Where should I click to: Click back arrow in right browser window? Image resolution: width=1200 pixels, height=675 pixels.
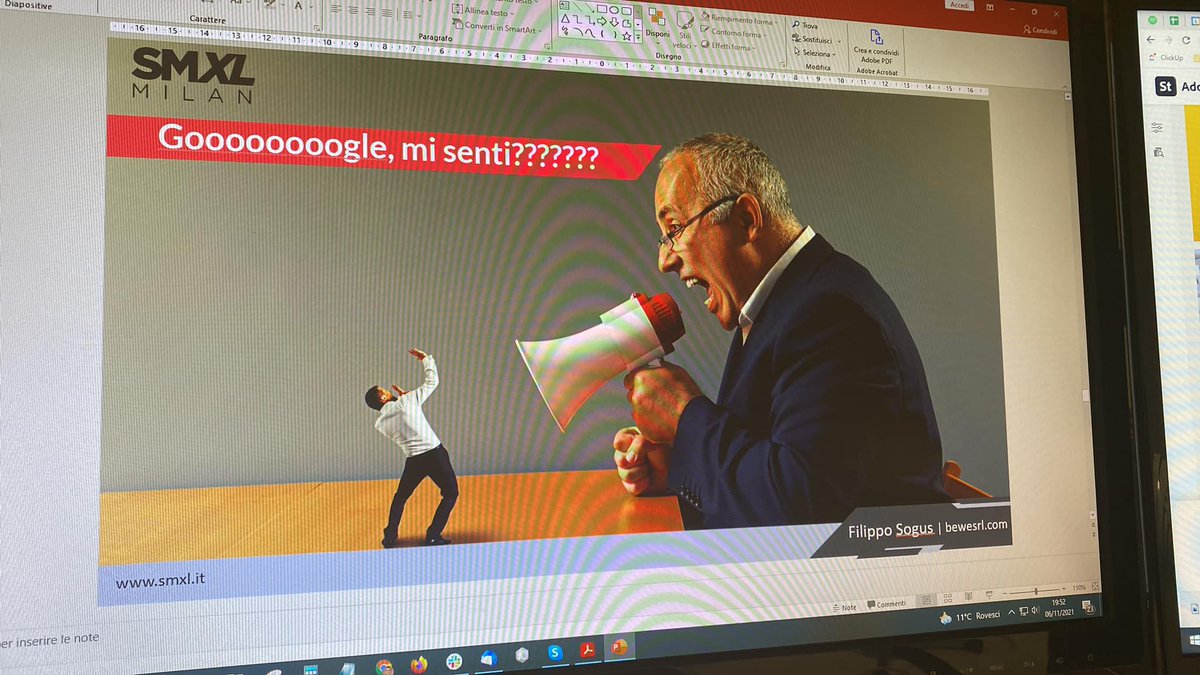pos(1152,40)
